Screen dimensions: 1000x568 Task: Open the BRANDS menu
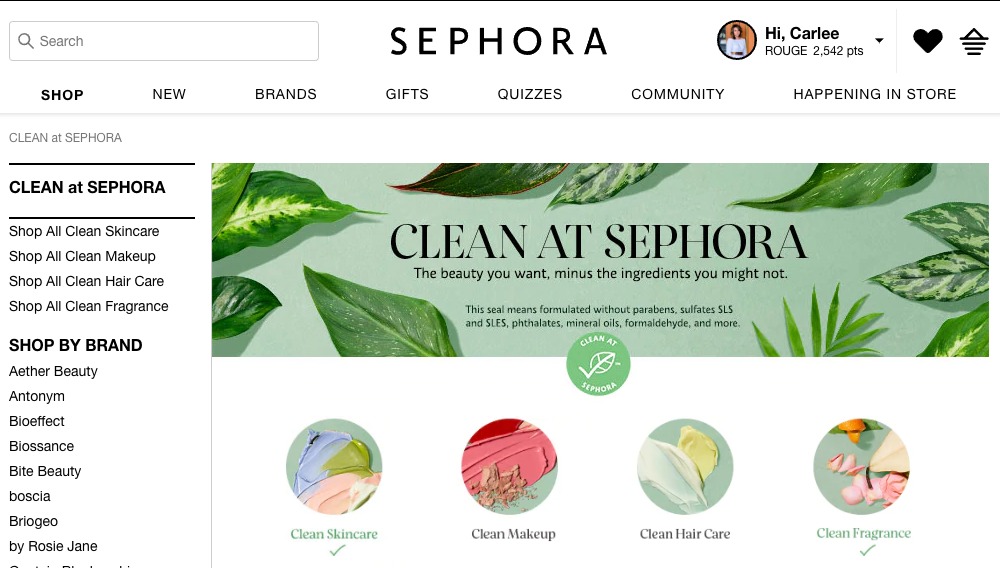(286, 94)
